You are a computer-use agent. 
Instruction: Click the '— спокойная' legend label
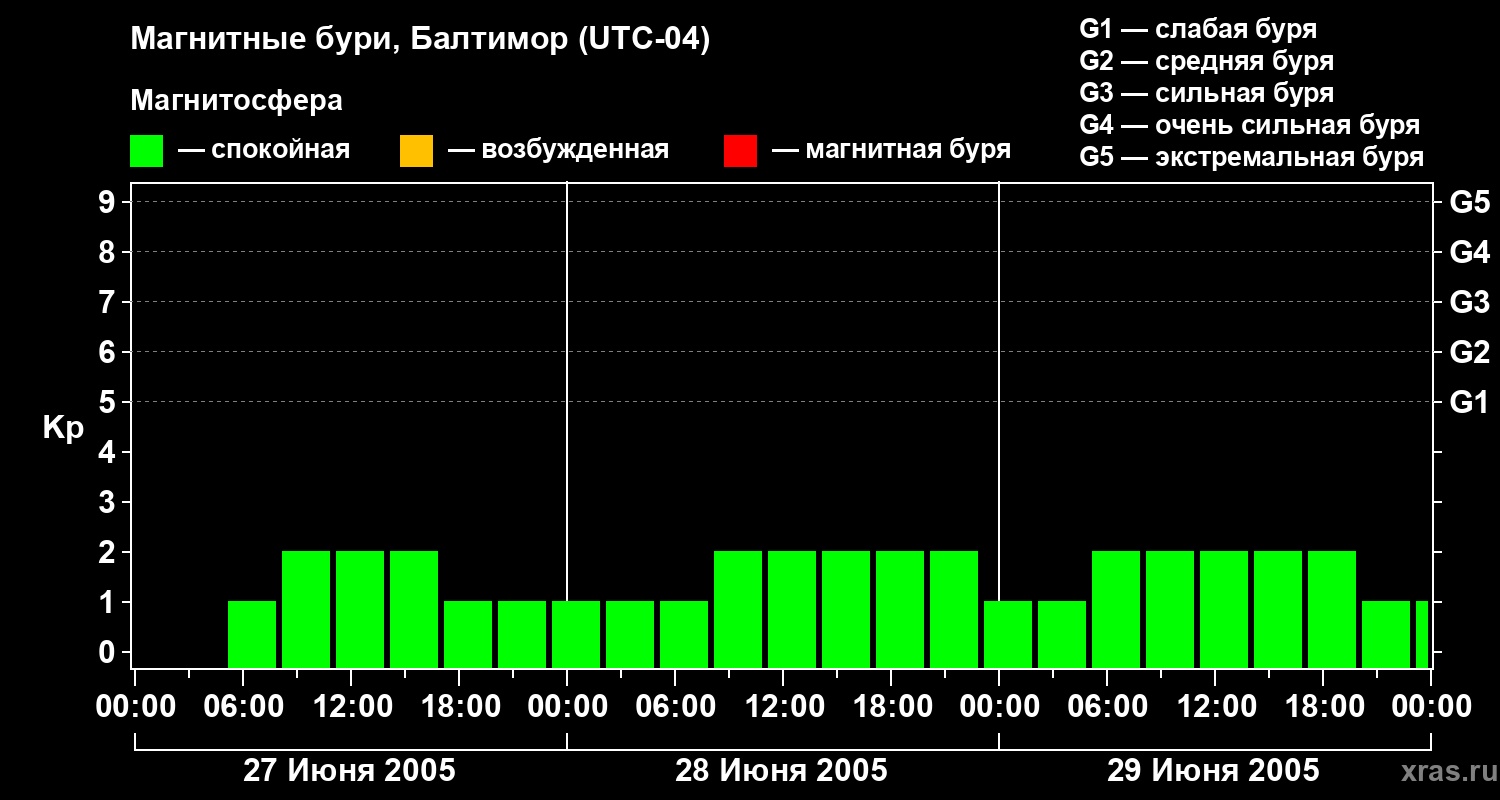click(x=264, y=151)
